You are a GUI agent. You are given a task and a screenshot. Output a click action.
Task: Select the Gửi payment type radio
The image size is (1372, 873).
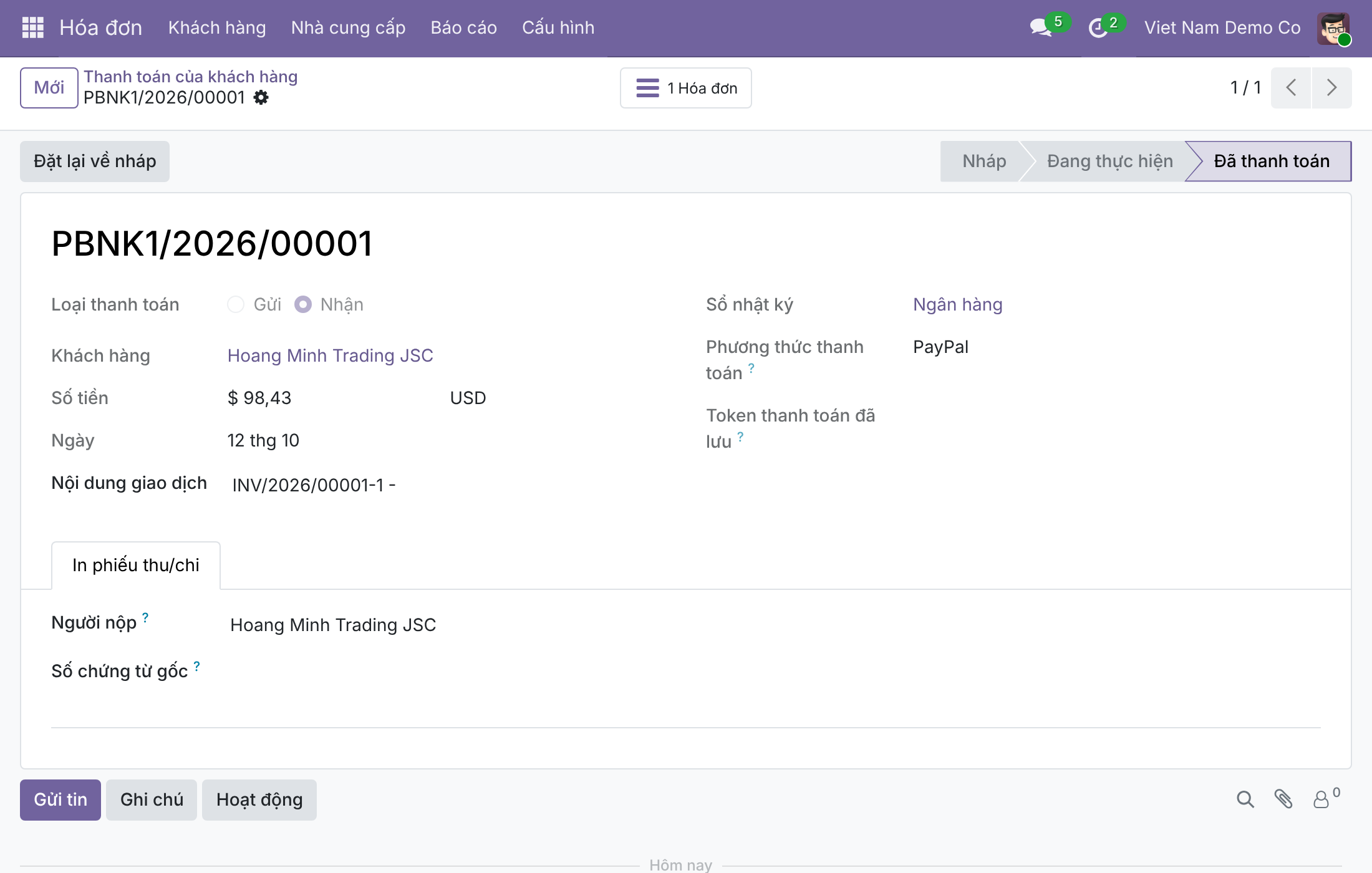point(236,304)
